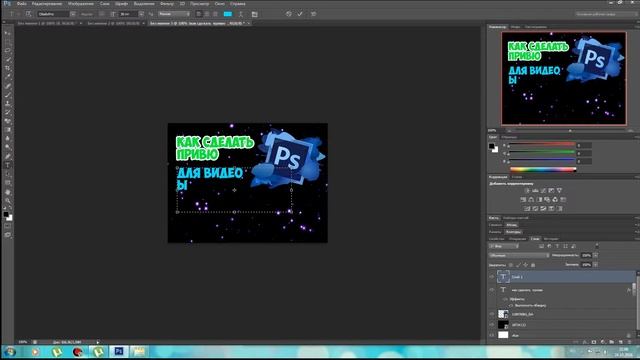Screen dimensions: 640x360
Task: Switch to the Гистограмма tab
Action: [536, 27]
